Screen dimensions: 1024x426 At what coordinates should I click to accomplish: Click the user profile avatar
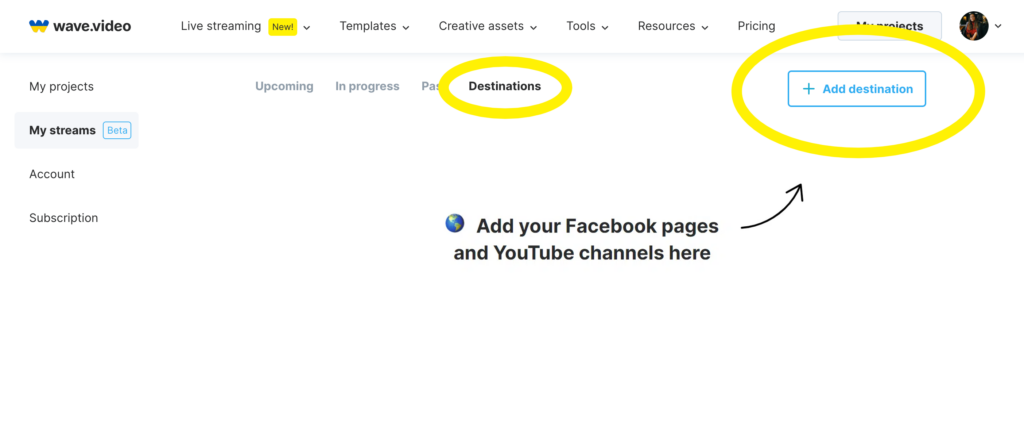coord(973,26)
